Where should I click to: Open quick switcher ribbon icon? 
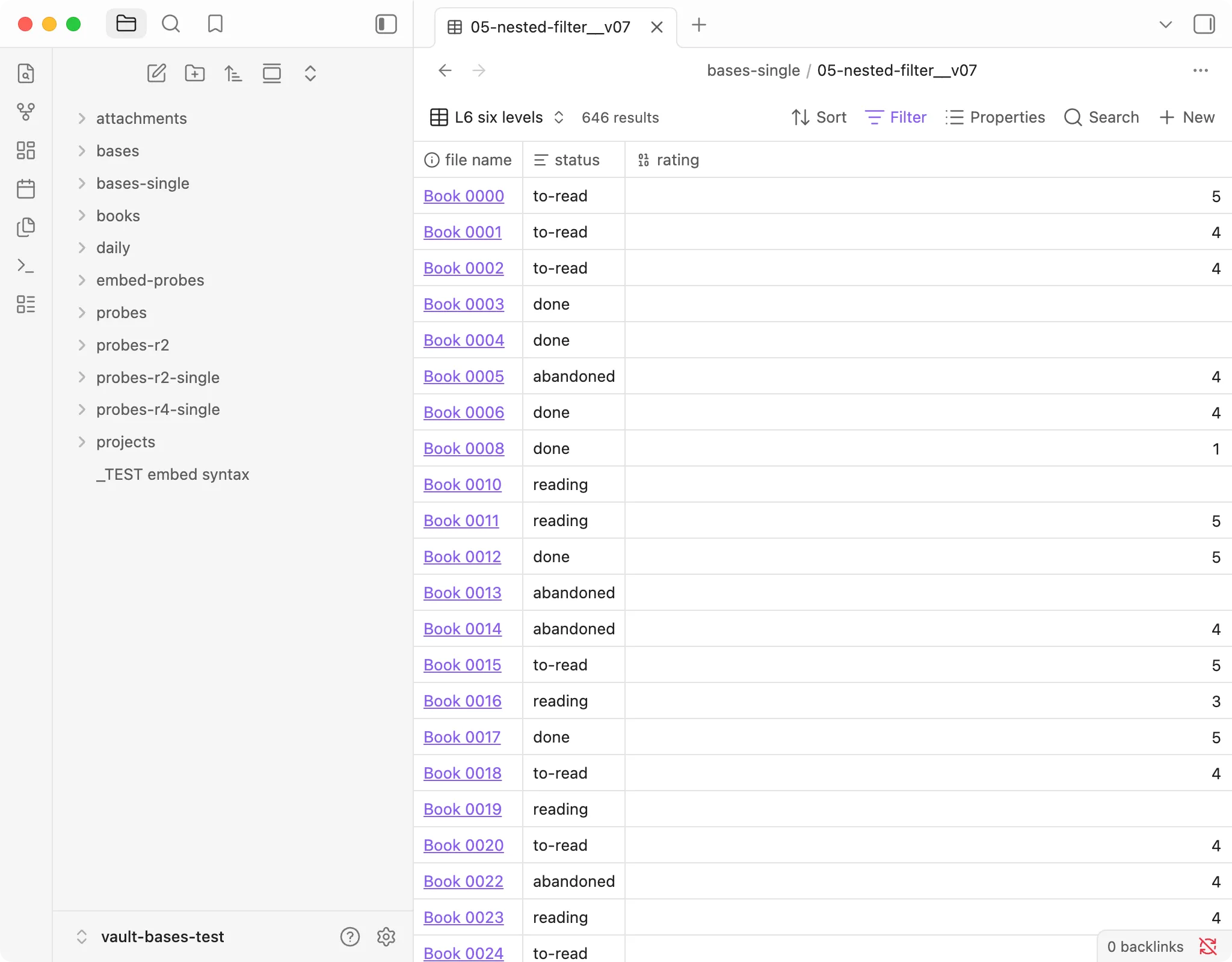tap(26, 73)
